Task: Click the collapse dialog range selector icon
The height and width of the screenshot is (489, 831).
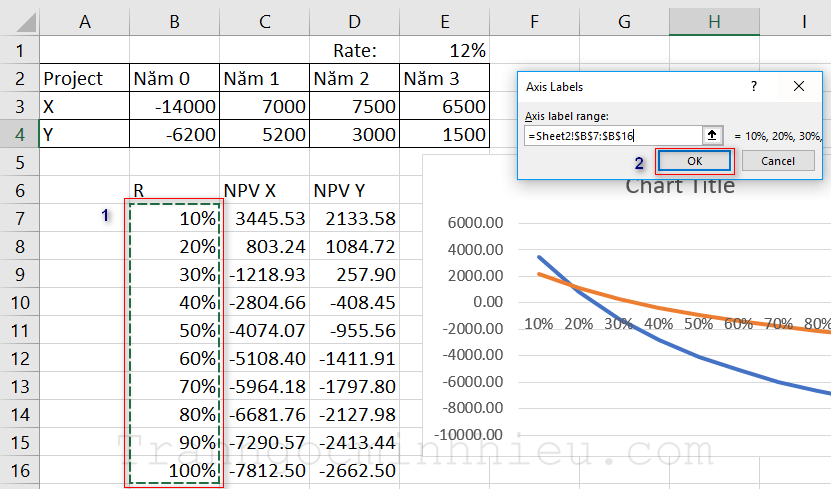Action: coord(712,135)
